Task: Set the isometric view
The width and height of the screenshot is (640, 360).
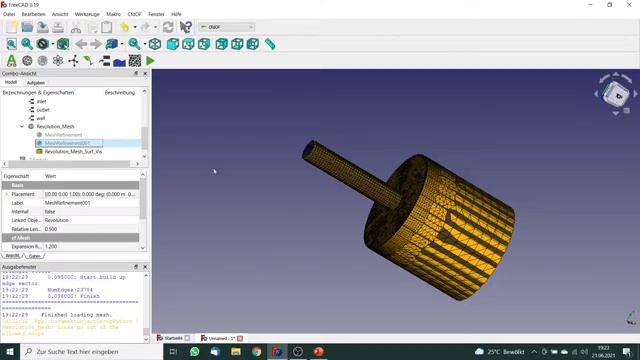Action: (x=155, y=44)
